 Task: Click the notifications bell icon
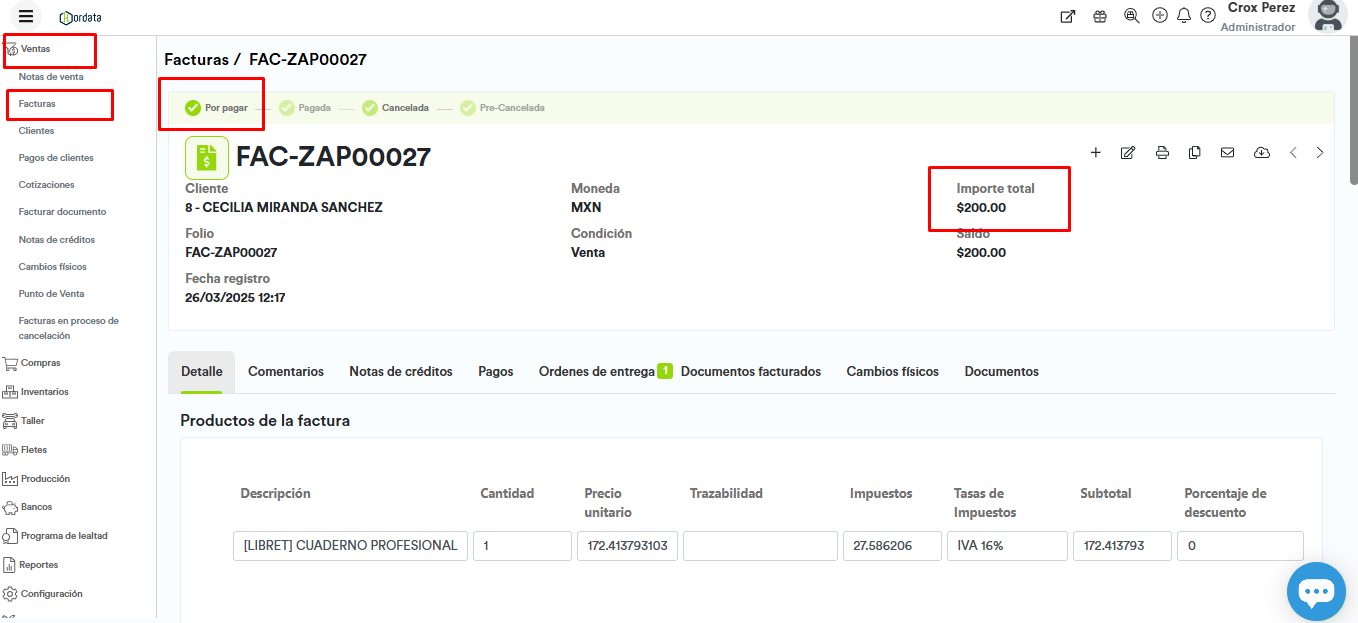coord(1184,16)
